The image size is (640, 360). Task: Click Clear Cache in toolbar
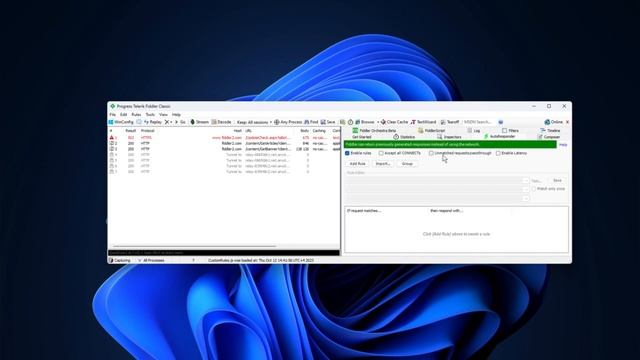(394, 122)
